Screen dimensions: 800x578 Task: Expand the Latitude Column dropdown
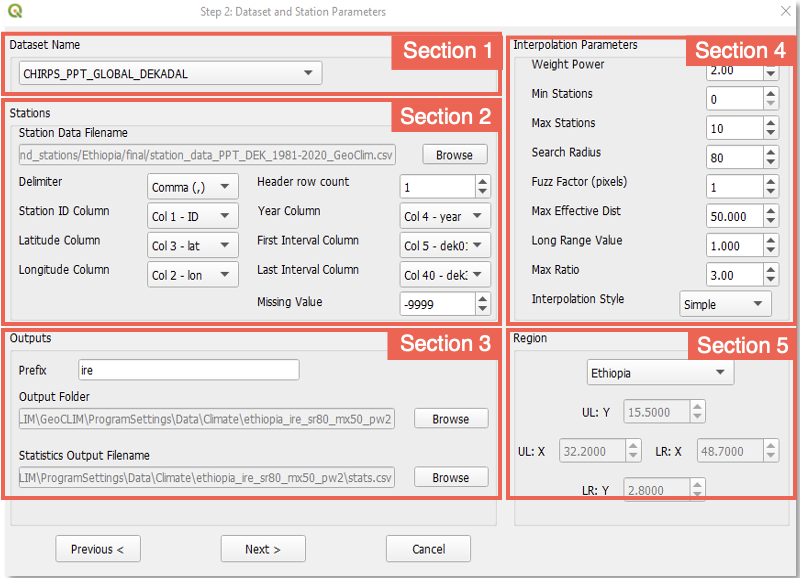pos(193,245)
